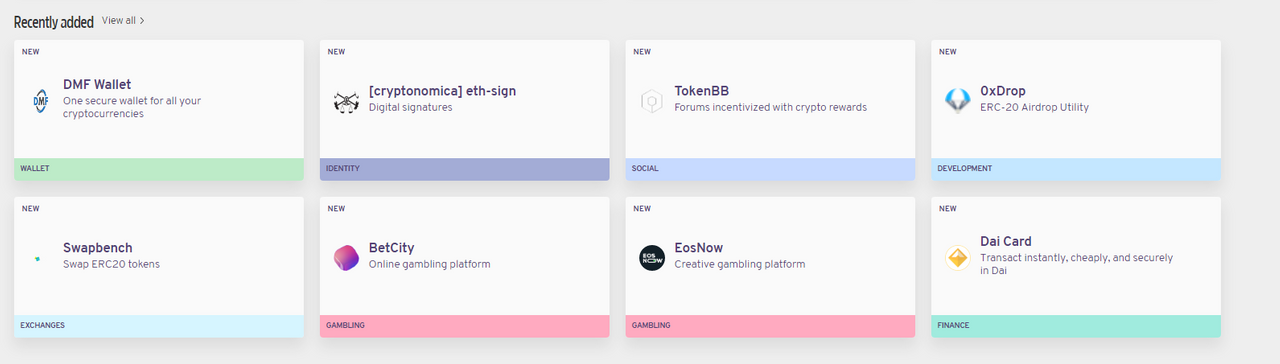This screenshot has width=1280, height=364.
Task: Open the DMF Wallet title
Action: [97, 85]
